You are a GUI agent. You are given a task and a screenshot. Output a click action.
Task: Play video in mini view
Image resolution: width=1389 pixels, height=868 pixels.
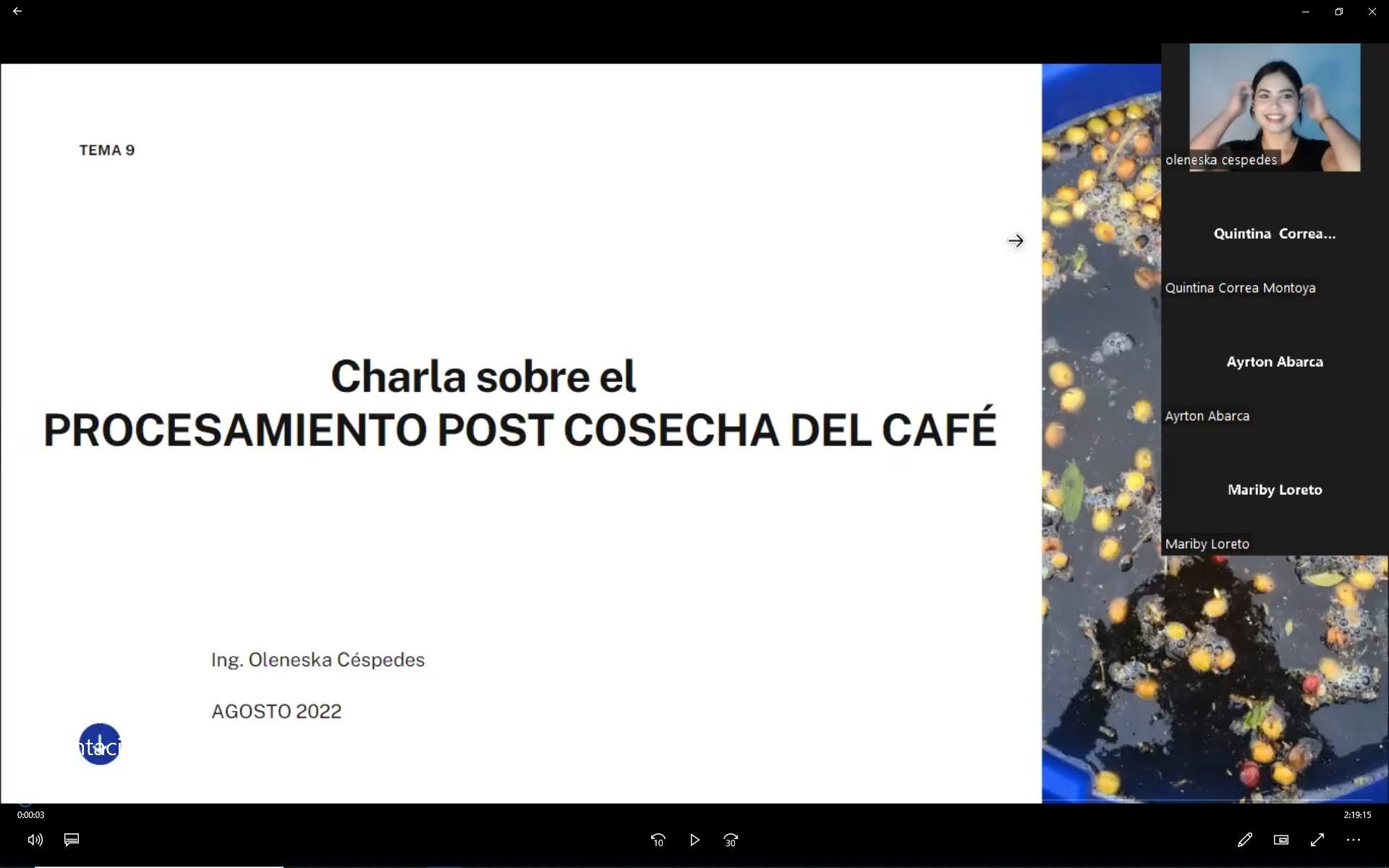(x=1280, y=840)
